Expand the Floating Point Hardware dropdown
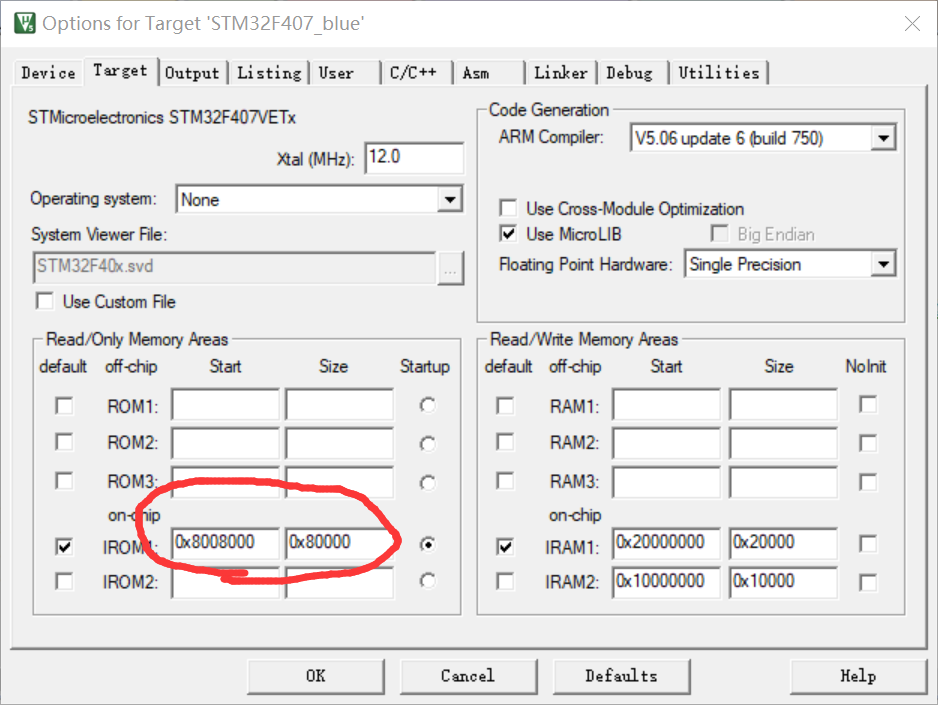938x705 pixels. coord(883,264)
